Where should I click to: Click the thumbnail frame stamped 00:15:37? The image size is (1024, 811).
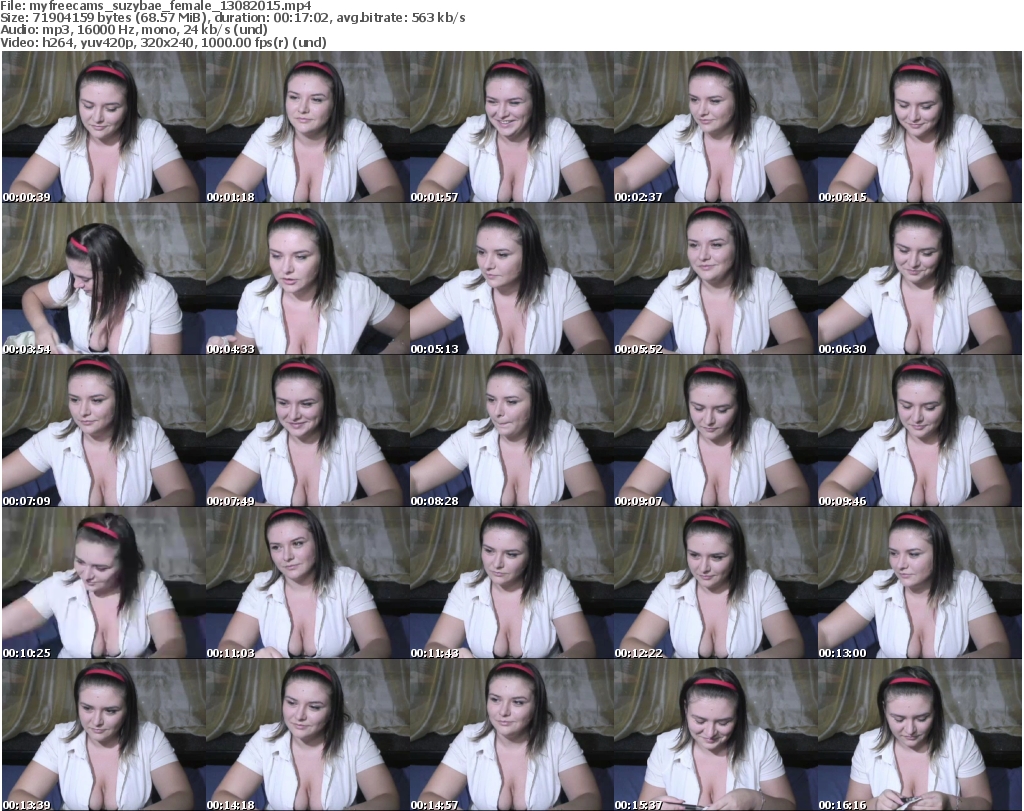[715, 735]
